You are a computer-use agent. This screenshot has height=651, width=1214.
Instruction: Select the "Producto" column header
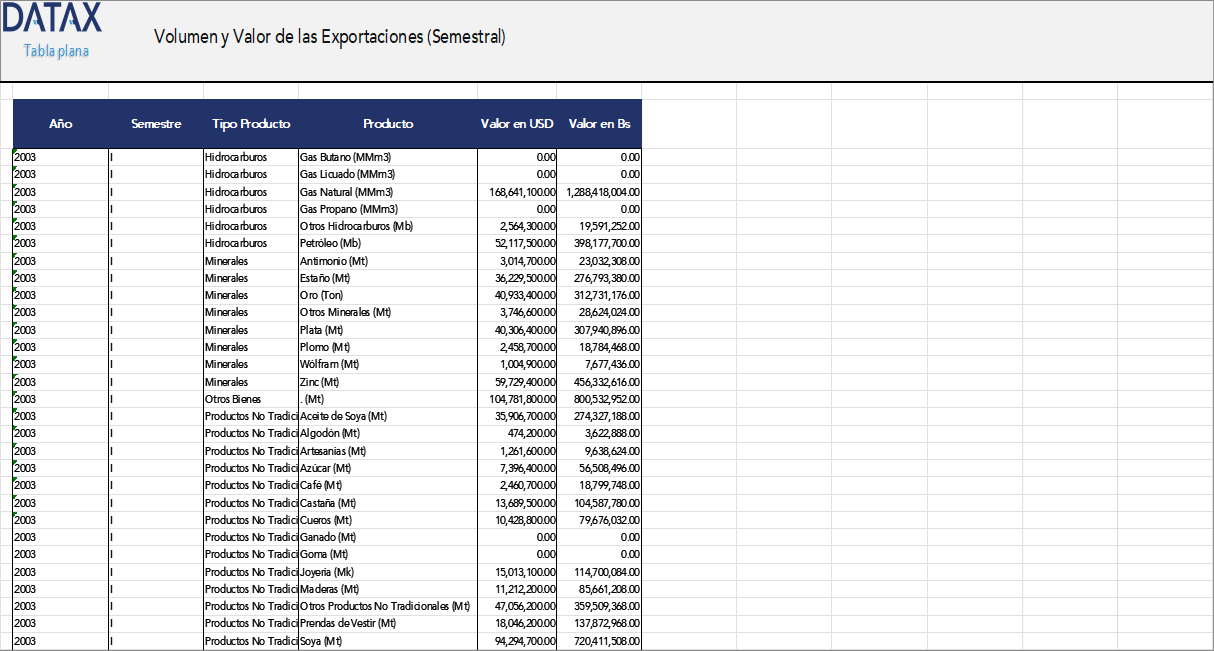(388, 124)
